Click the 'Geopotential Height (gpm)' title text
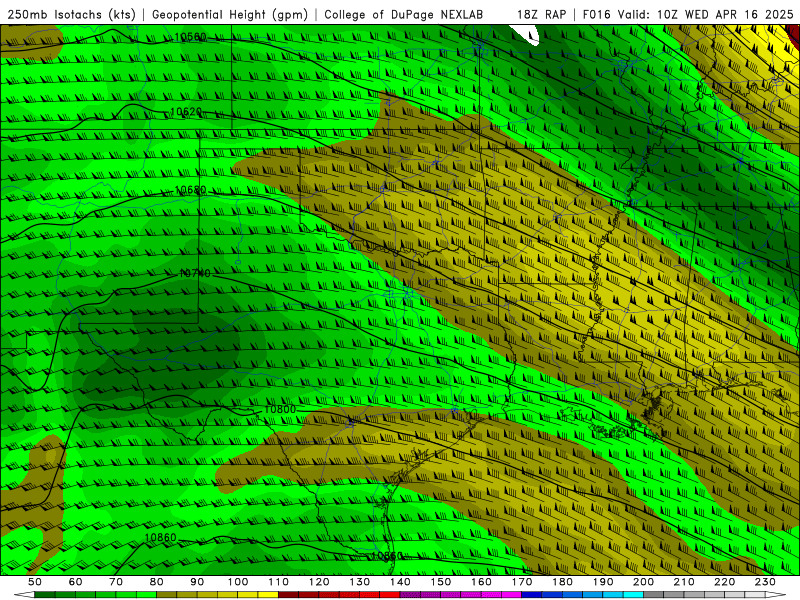Image resolution: width=800 pixels, height=600 pixels. coord(230,15)
